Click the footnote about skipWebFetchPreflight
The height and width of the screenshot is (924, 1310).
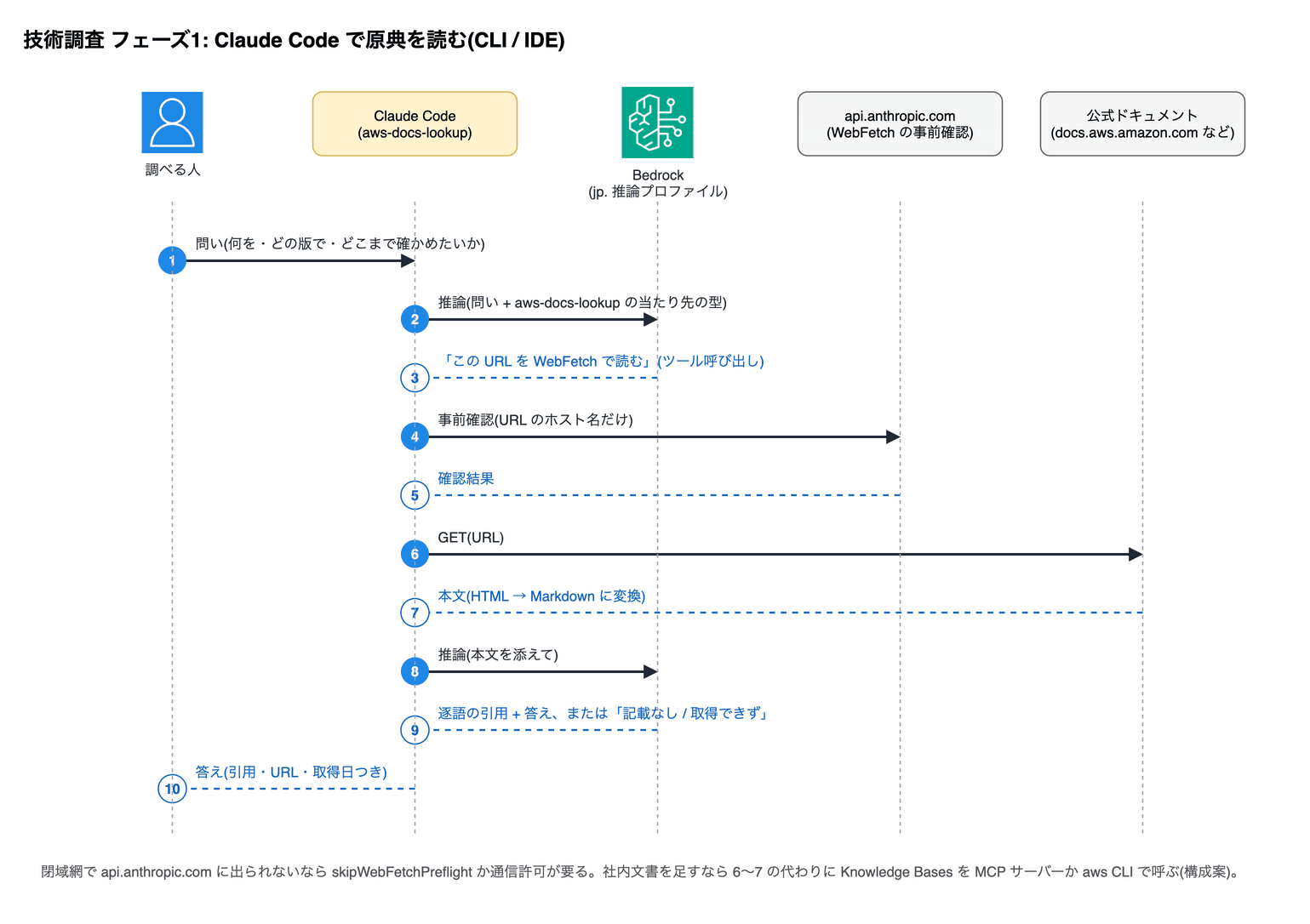click(642, 871)
